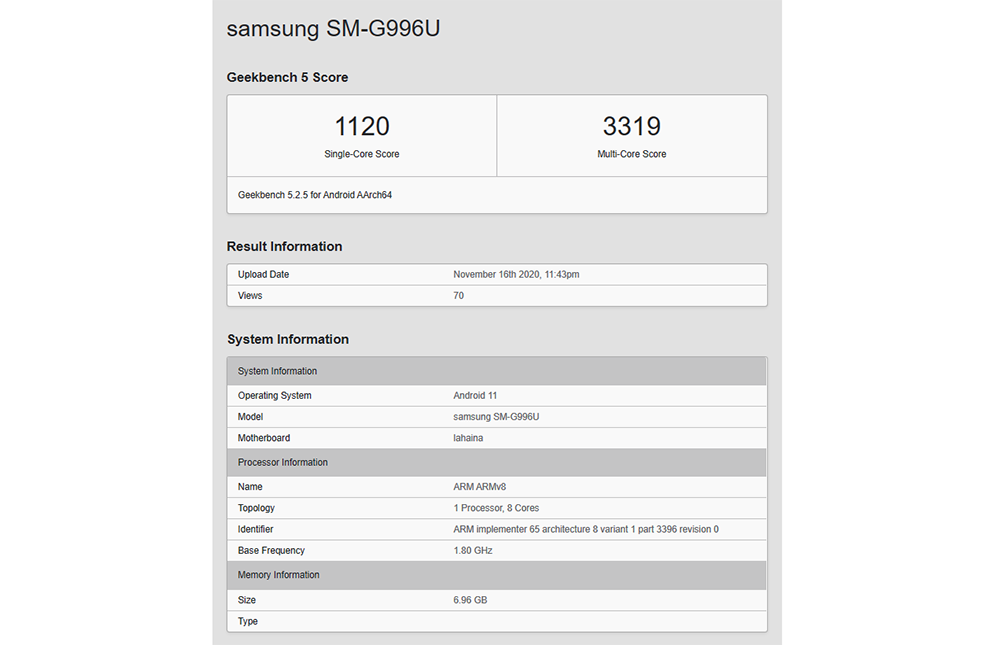Select the 1.80 GHz frequency value
The width and height of the screenshot is (1000, 645).
coord(473,550)
